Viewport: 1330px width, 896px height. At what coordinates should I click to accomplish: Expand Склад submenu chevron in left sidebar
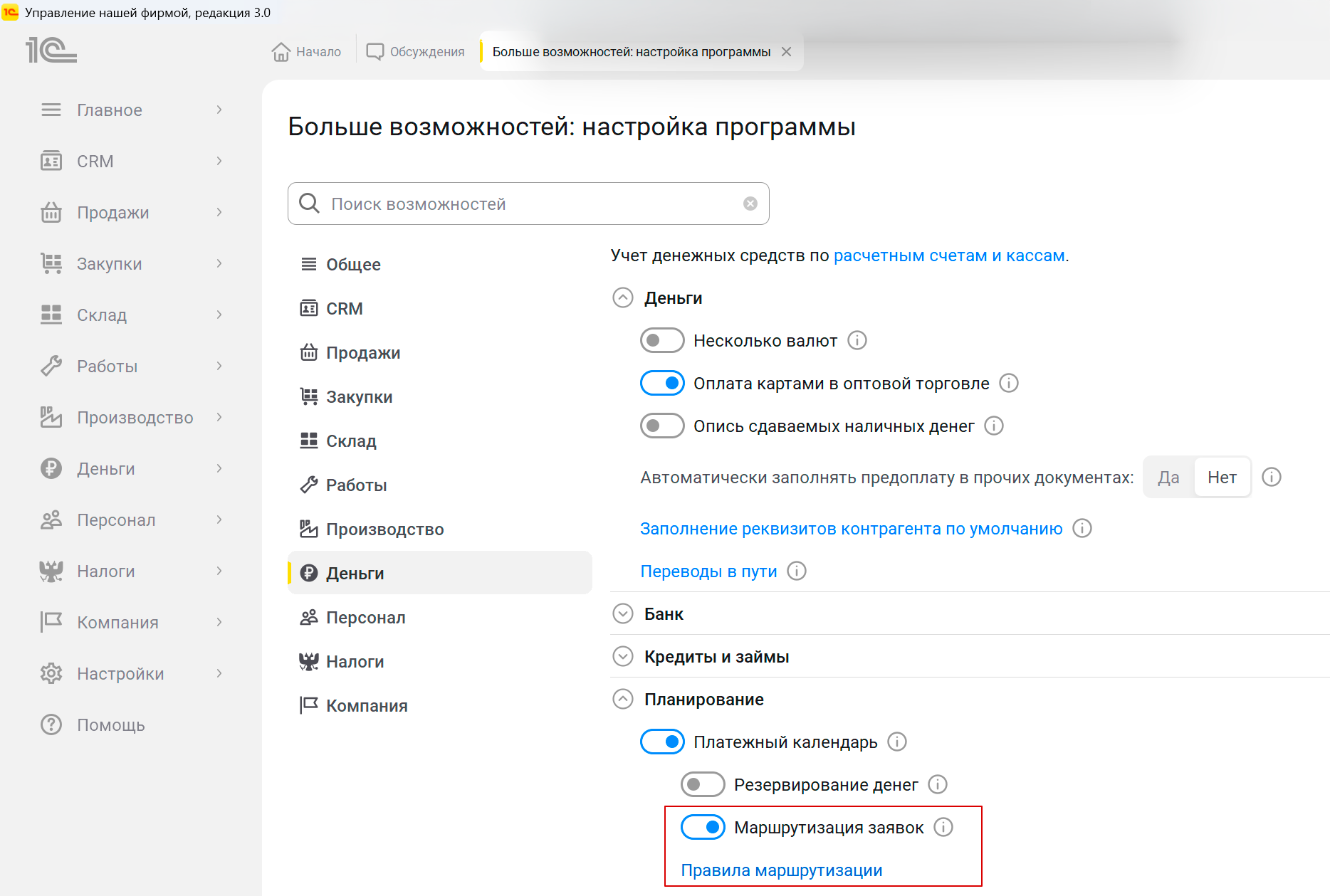pos(219,315)
